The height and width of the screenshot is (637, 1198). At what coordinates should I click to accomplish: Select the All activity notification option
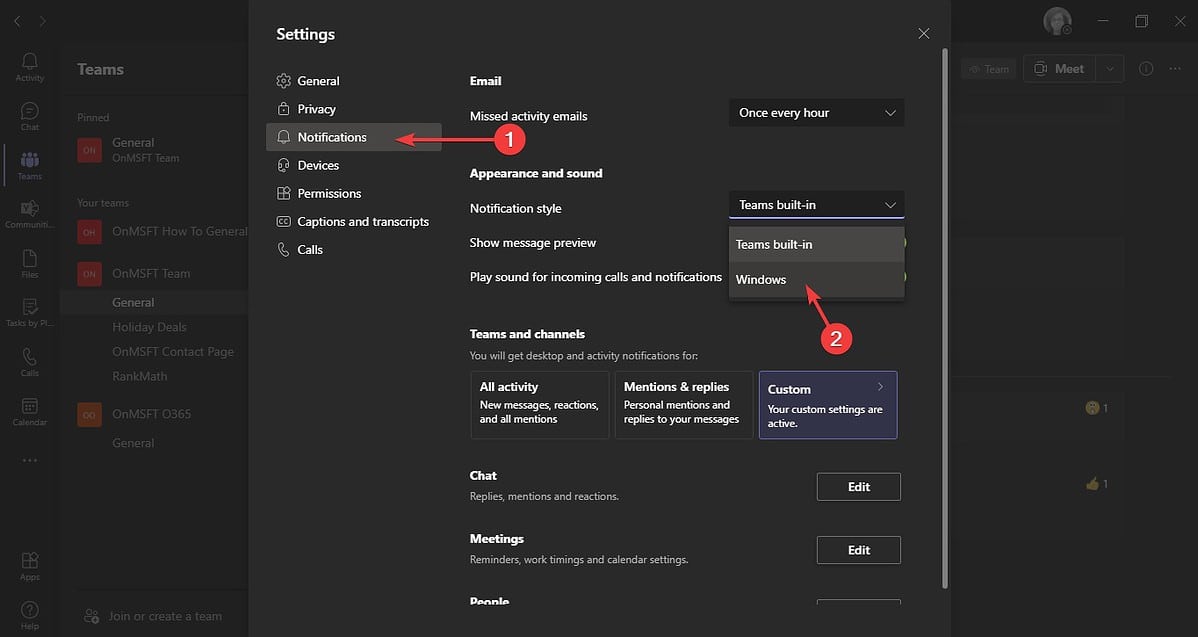coord(540,404)
